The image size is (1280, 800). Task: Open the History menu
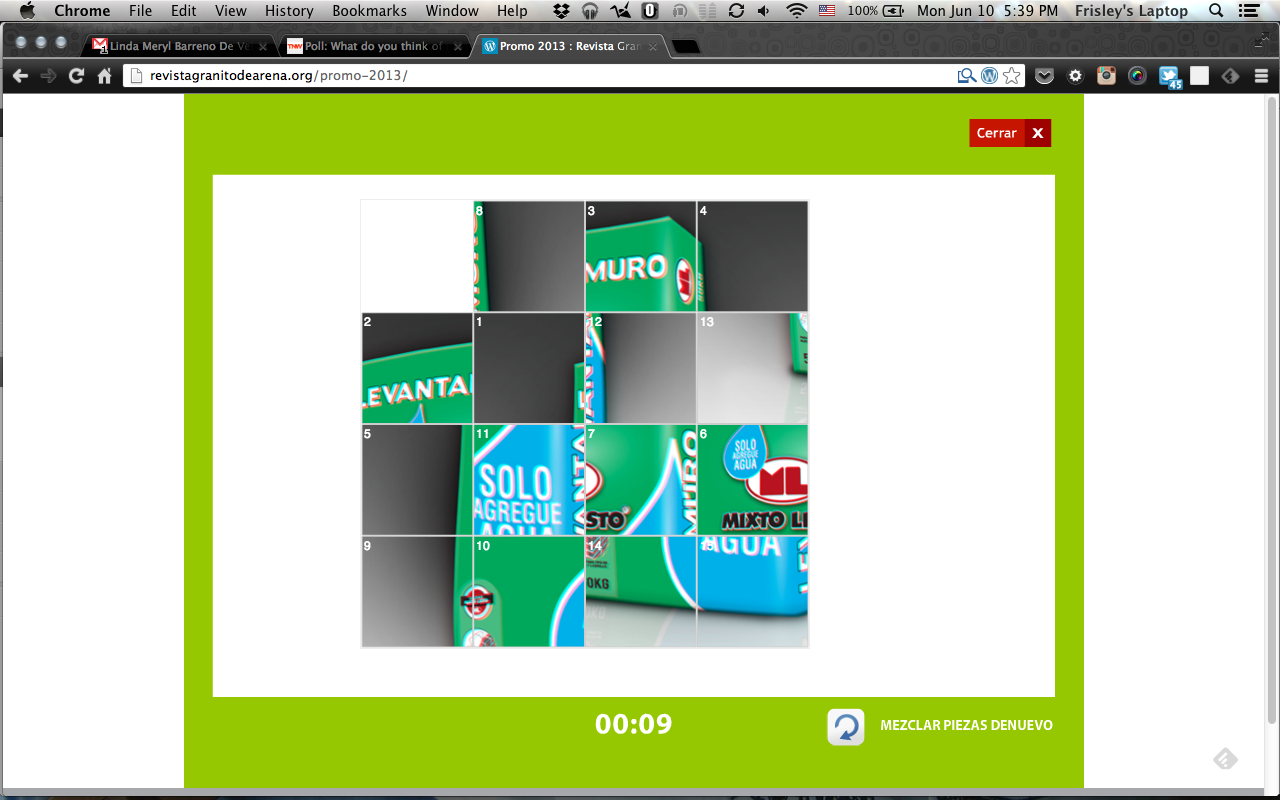(289, 11)
